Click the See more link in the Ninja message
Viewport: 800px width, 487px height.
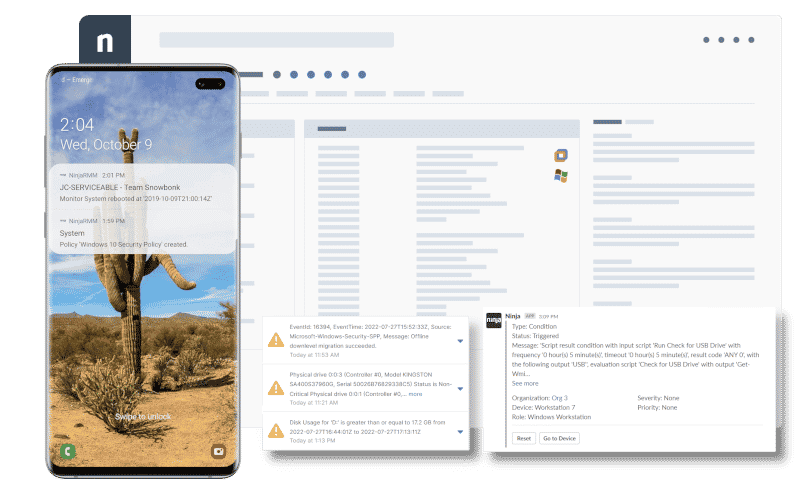(x=525, y=383)
